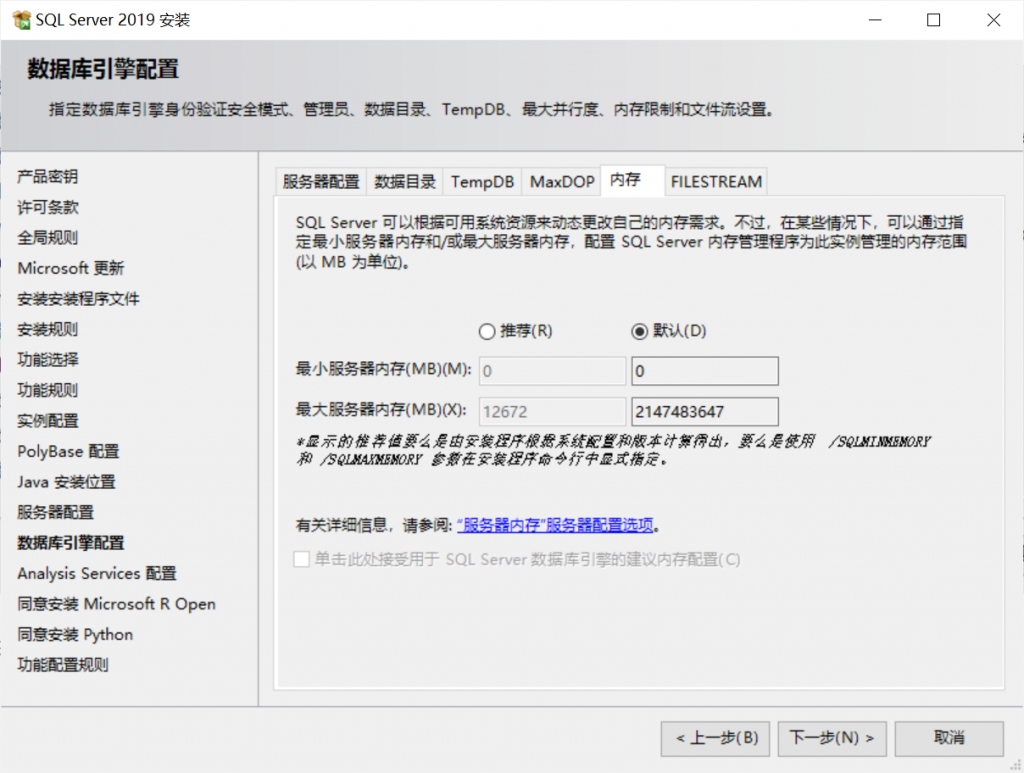The image size is (1024, 773).
Task: Switch to the TempDB tab
Action: (482, 181)
